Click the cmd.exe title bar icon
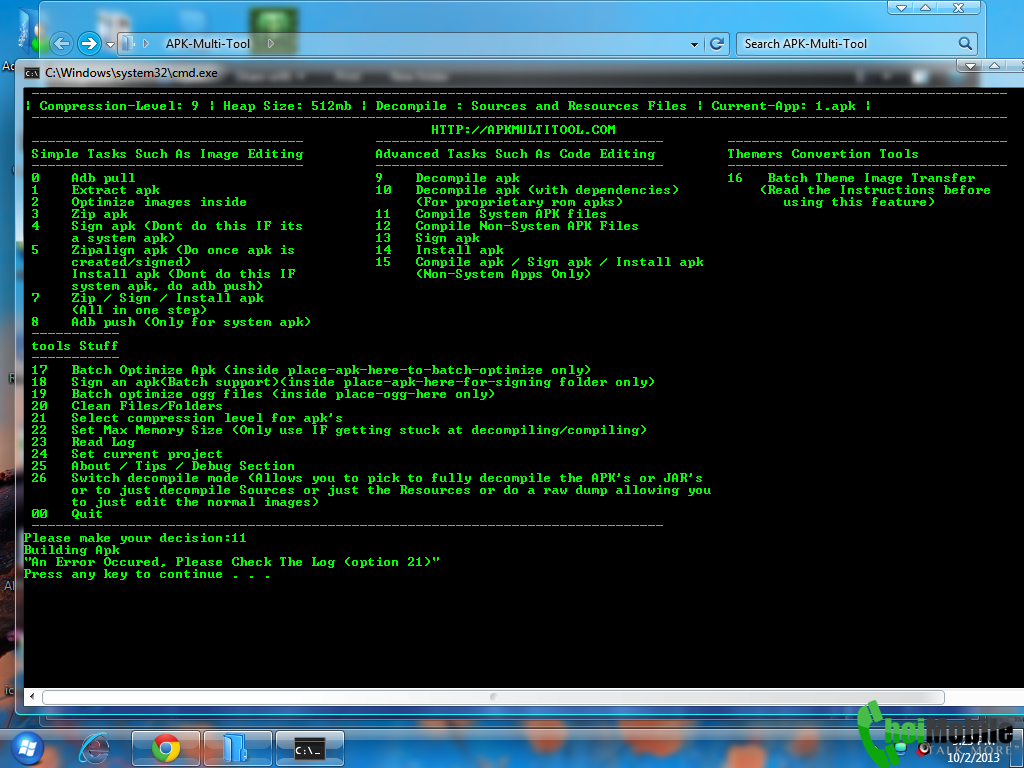This screenshot has height=768, width=1024. coord(31,73)
